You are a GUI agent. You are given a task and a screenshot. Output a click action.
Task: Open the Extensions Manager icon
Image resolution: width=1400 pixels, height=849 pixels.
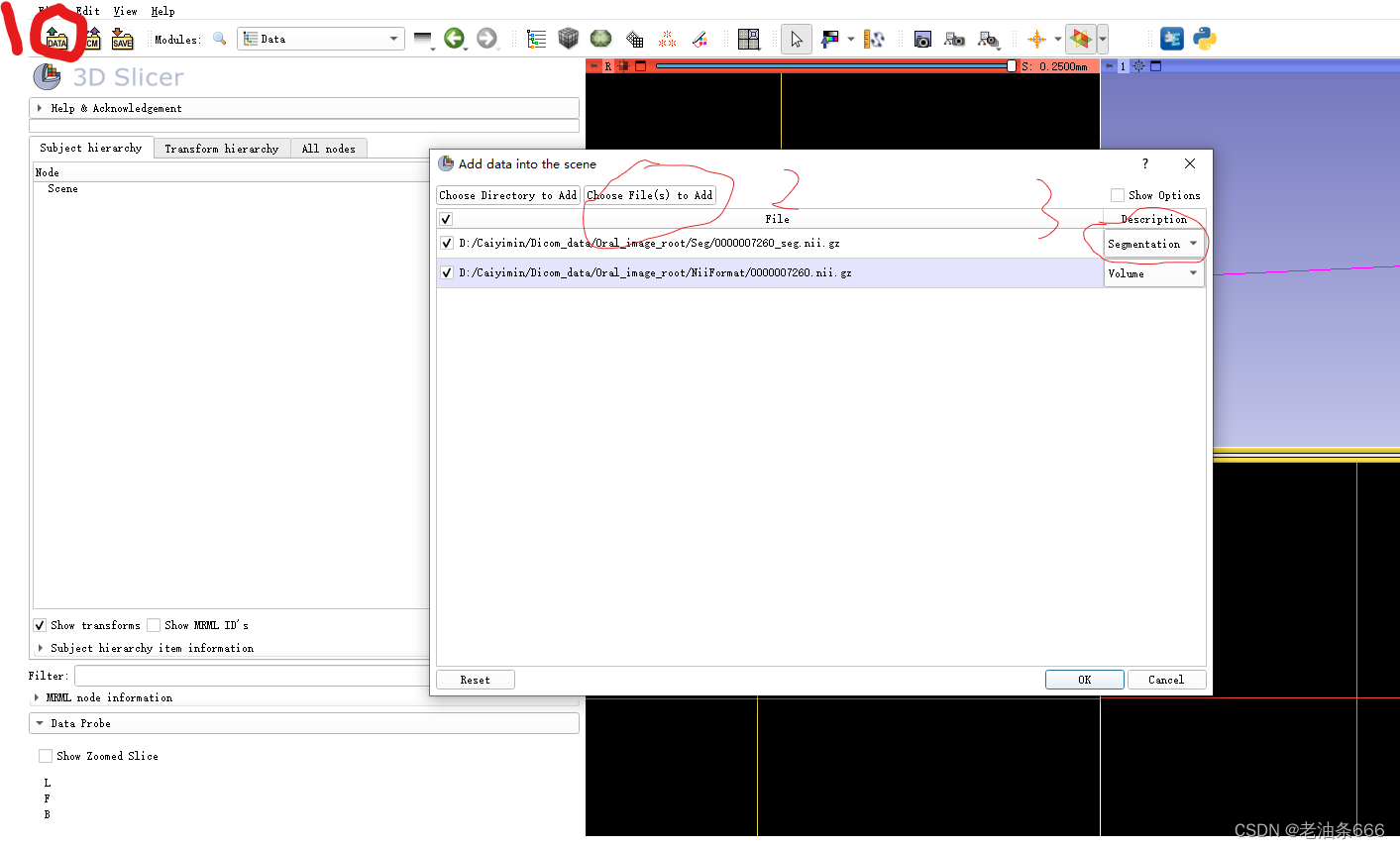(1172, 39)
